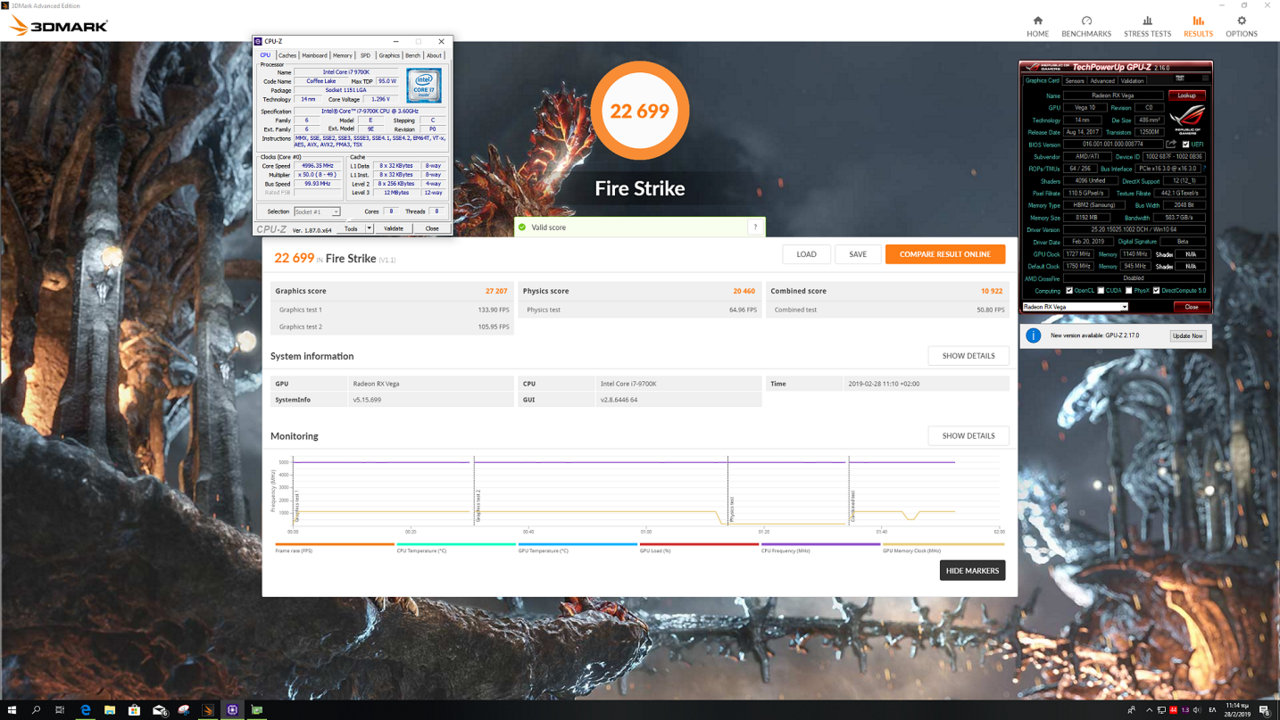
Task: Toggle the UEFI checkbox in GPU-Z
Action: [1186, 144]
